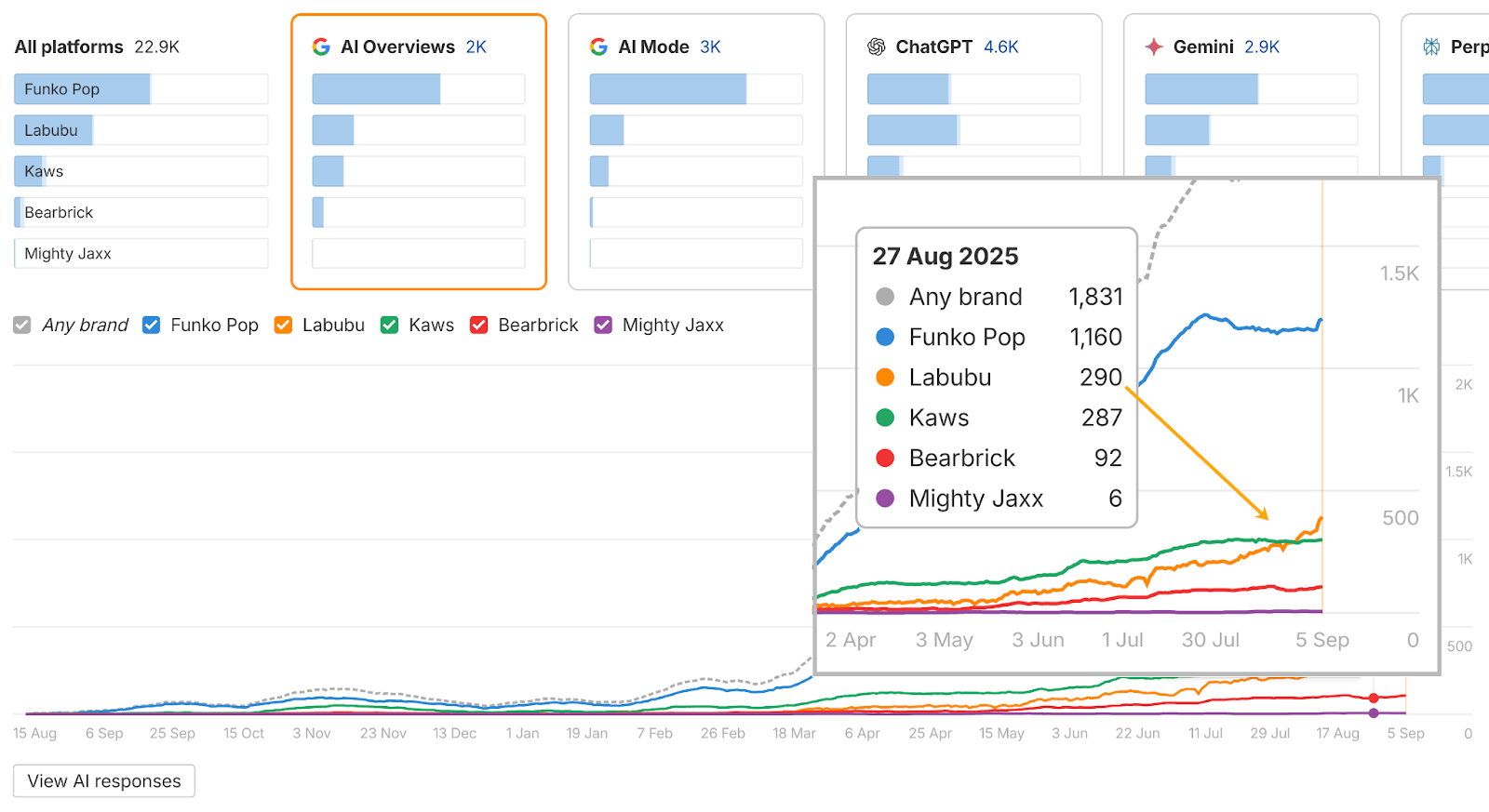Click the Funko Pop bar inside AI Overviews panel
Image resolution: width=1489 pixels, height=812 pixels.
click(376, 88)
